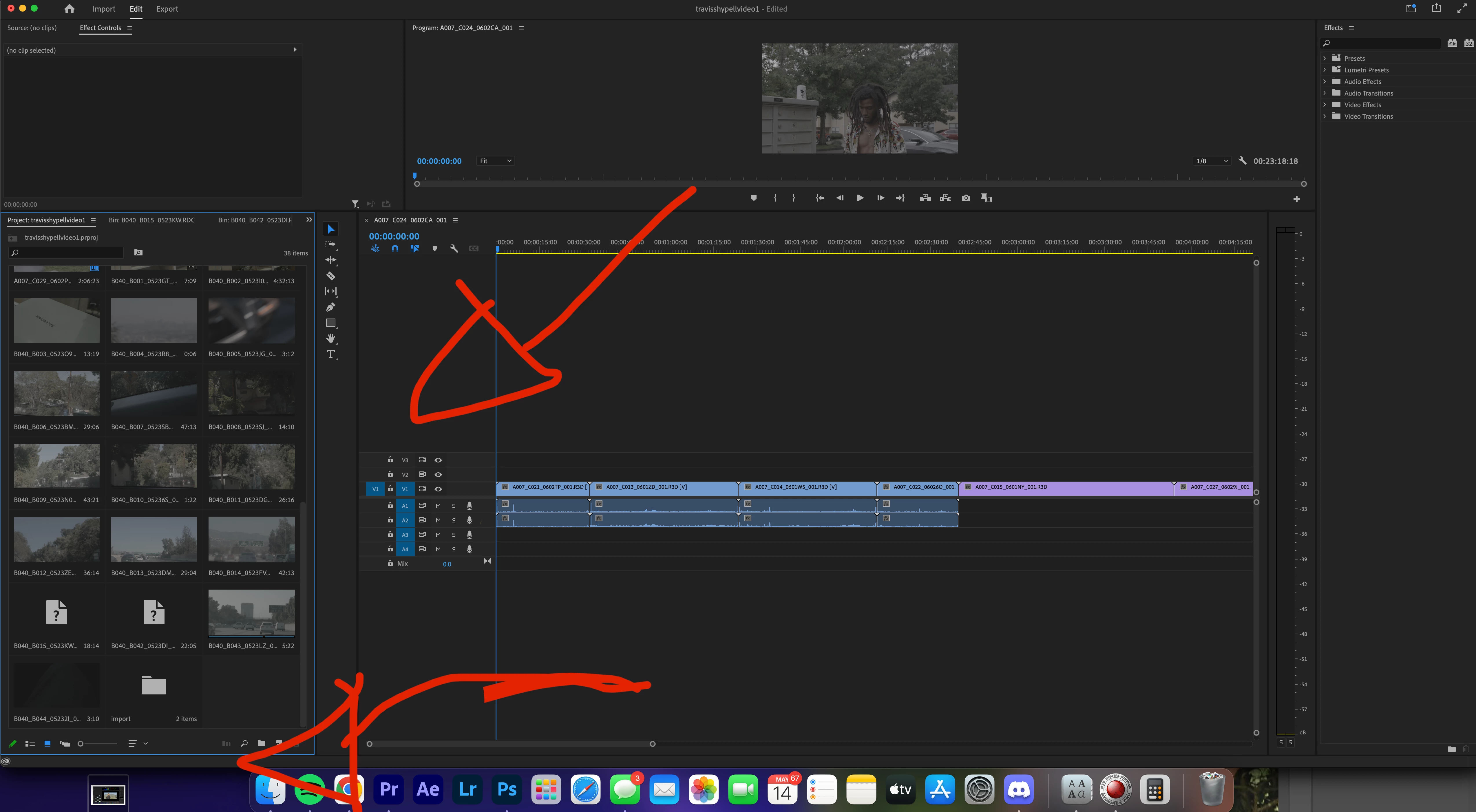Open the Effect Controls tab
Viewport: 1476px width, 812px height.
click(x=100, y=28)
